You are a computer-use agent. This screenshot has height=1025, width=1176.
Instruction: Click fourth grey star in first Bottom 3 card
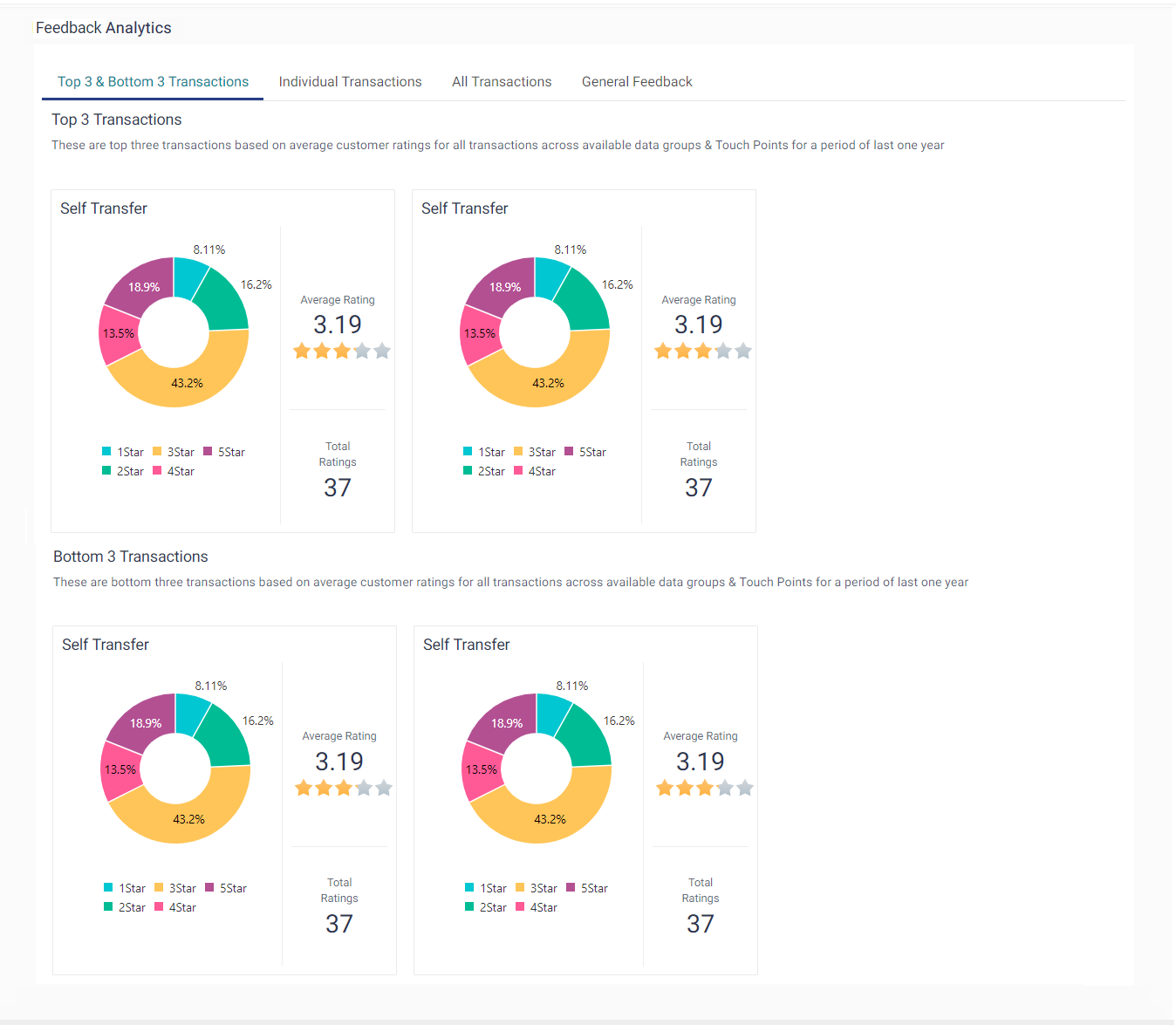364,788
